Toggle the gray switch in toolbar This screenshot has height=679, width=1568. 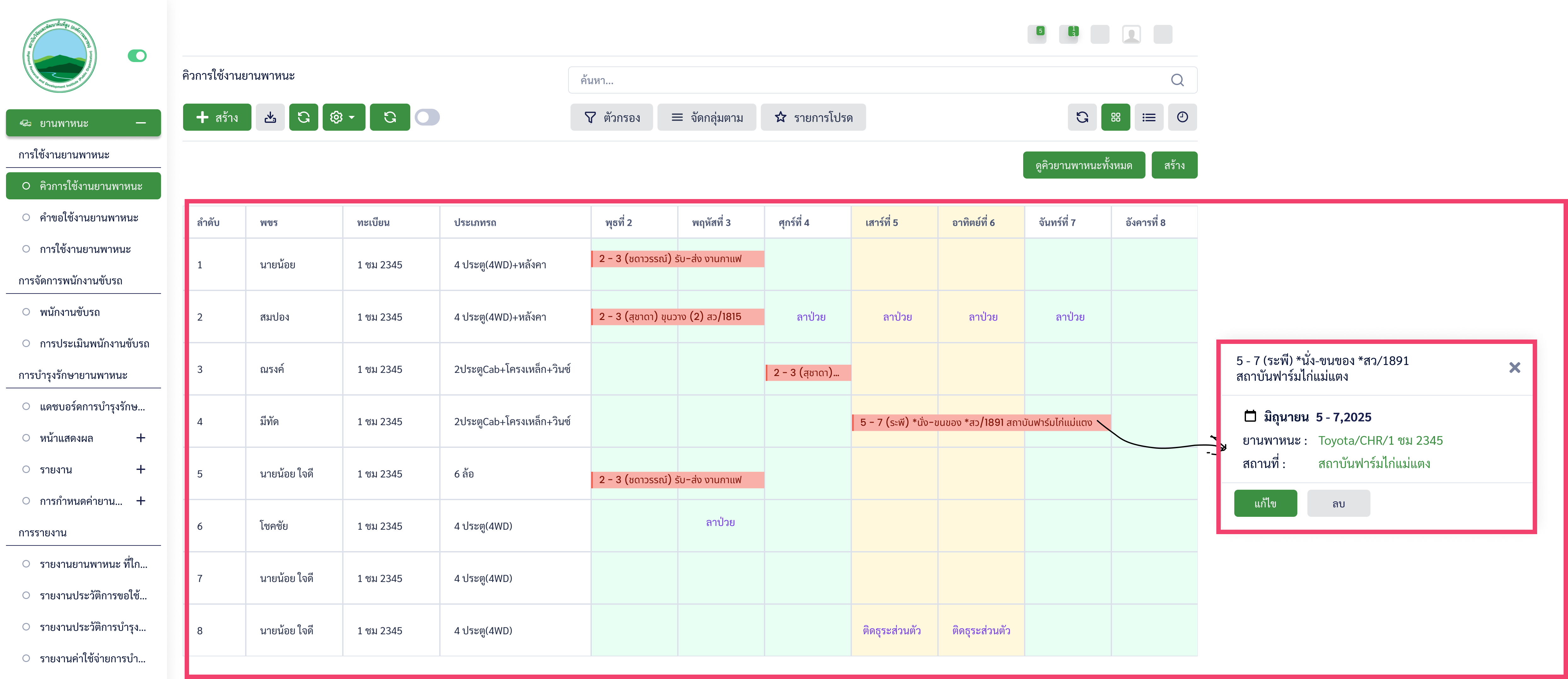coord(427,117)
